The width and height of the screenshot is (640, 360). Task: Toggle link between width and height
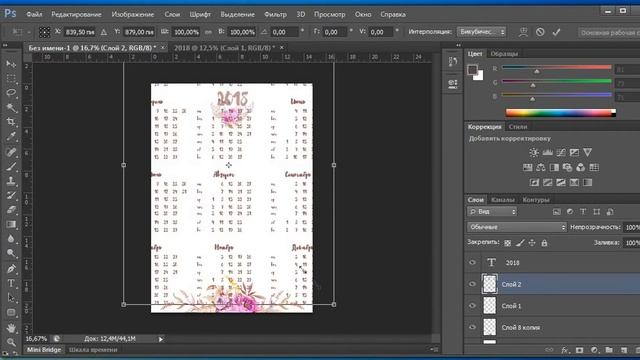coord(209,32)
